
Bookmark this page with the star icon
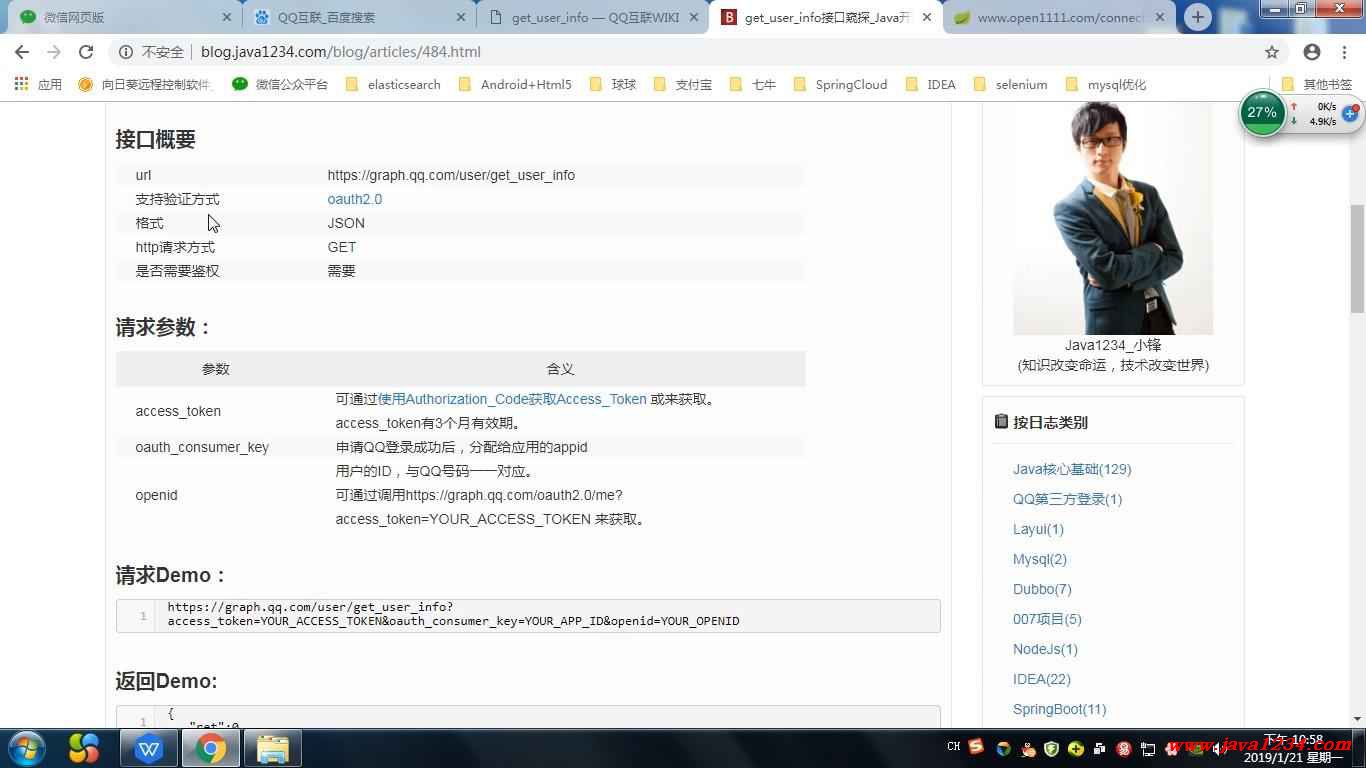[1272, 52]
